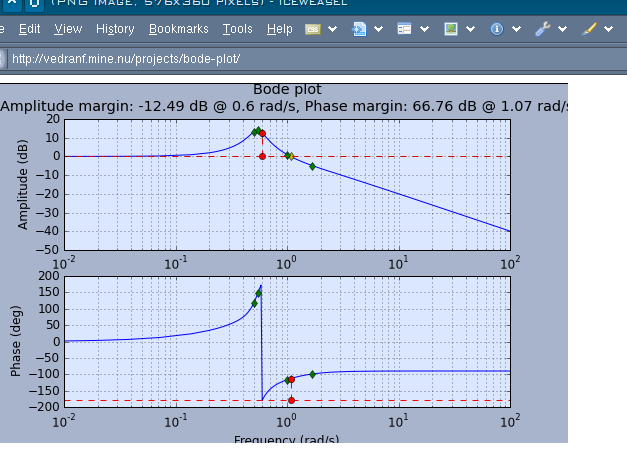Open the History menu

[x=115, y=29]
